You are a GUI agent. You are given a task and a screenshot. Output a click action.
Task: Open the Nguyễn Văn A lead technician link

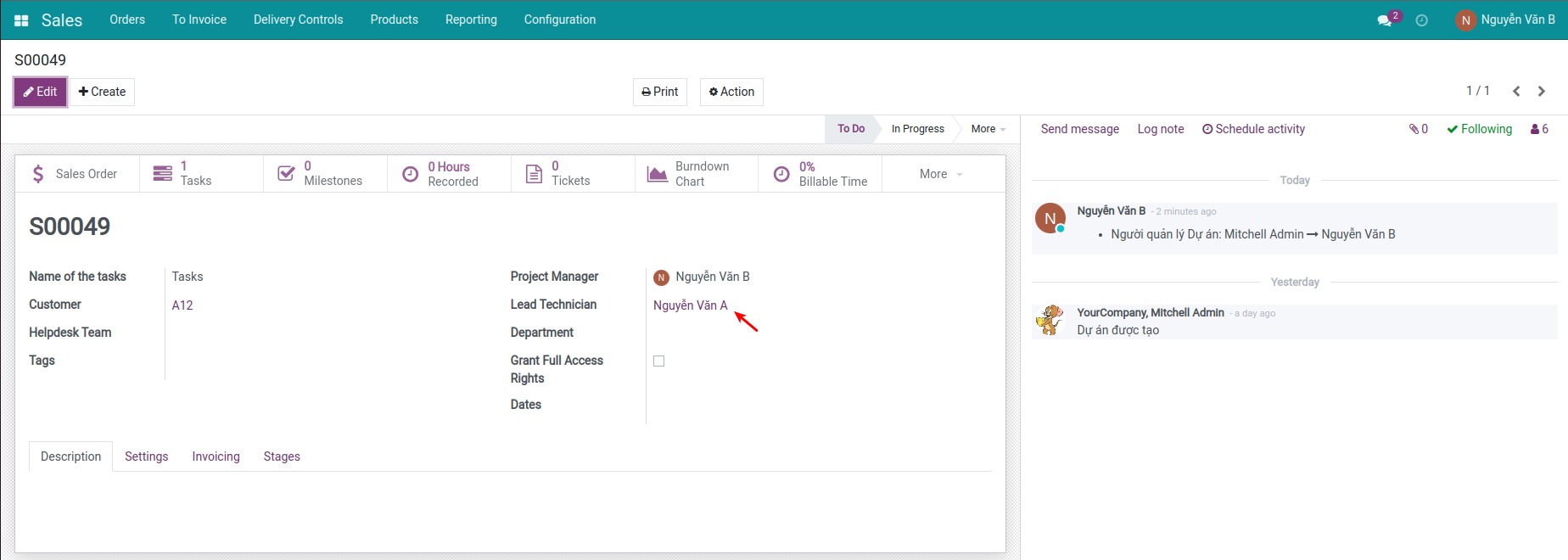coord(690,305)
